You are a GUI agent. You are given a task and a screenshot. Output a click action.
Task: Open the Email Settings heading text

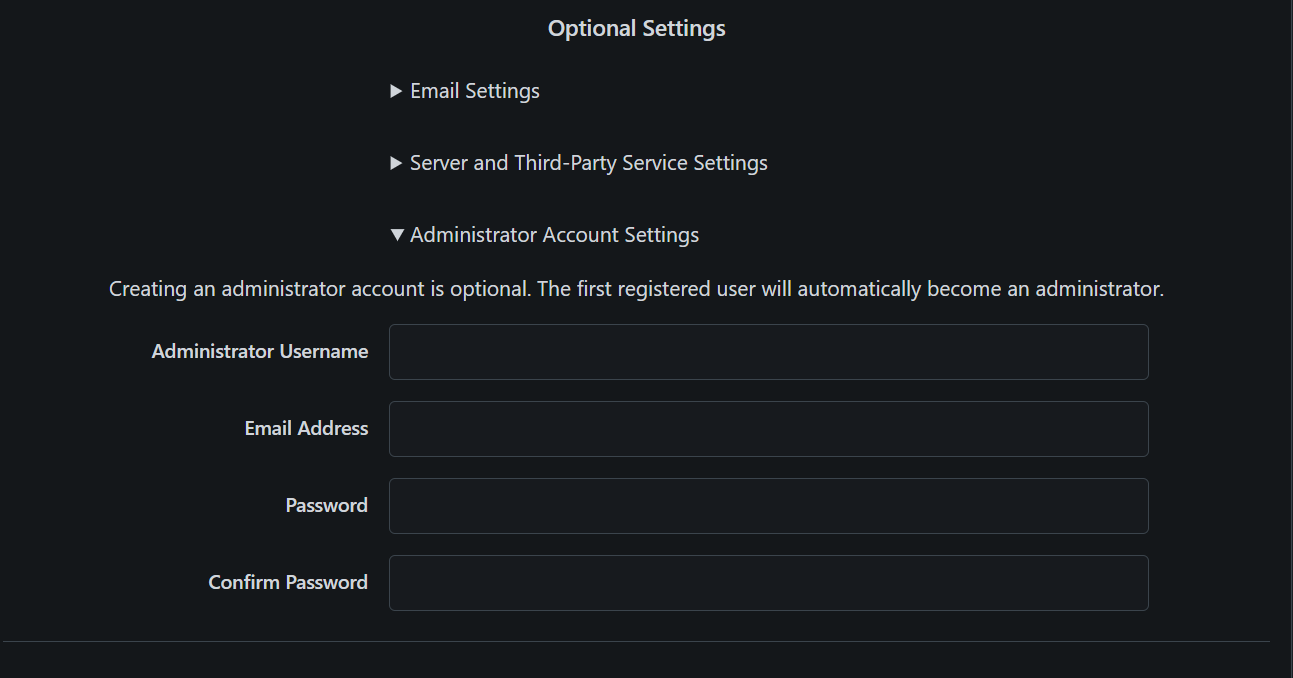click(x=475, y=90)
